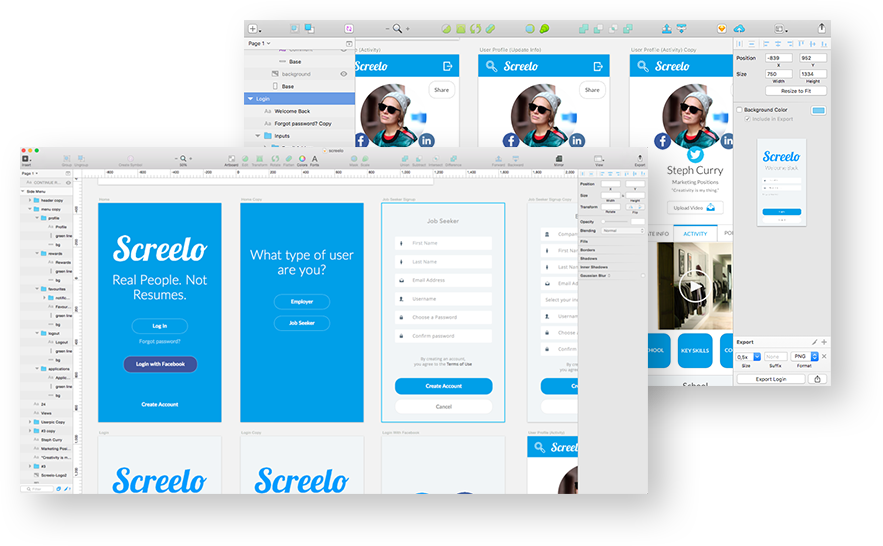Viewport: 883px width, 546px height.
Task: Click the orange Sketch gem icon
Action: click(722, 28)
